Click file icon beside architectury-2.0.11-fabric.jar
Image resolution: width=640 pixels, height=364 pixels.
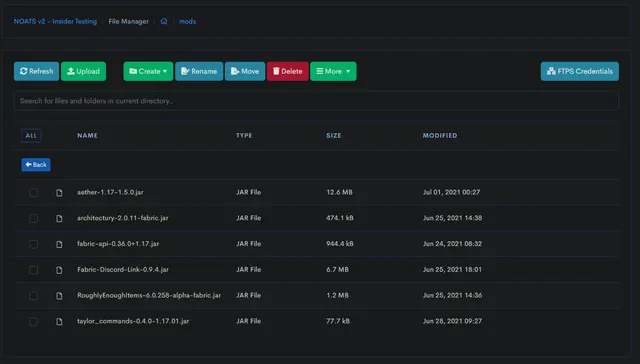coord(59,218)
